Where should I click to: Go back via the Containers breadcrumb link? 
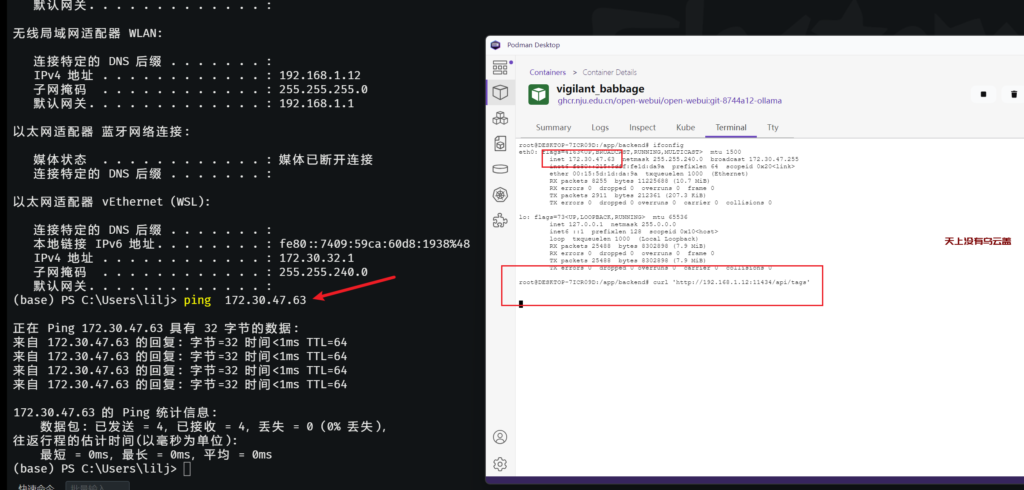tap(548, 73)
